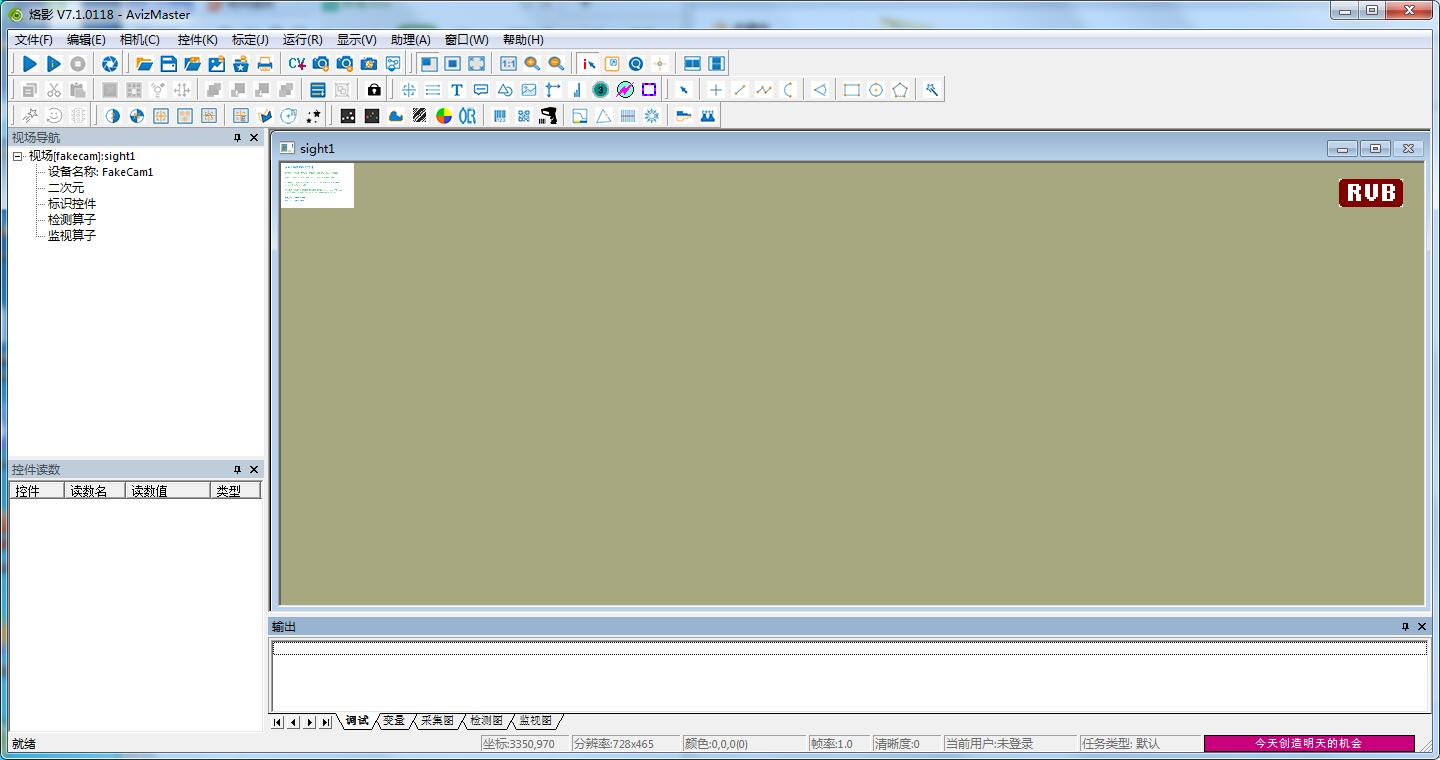Open the 文件(F) menu
Viewport: 1440px width, 760px height.
click(34, 40)
